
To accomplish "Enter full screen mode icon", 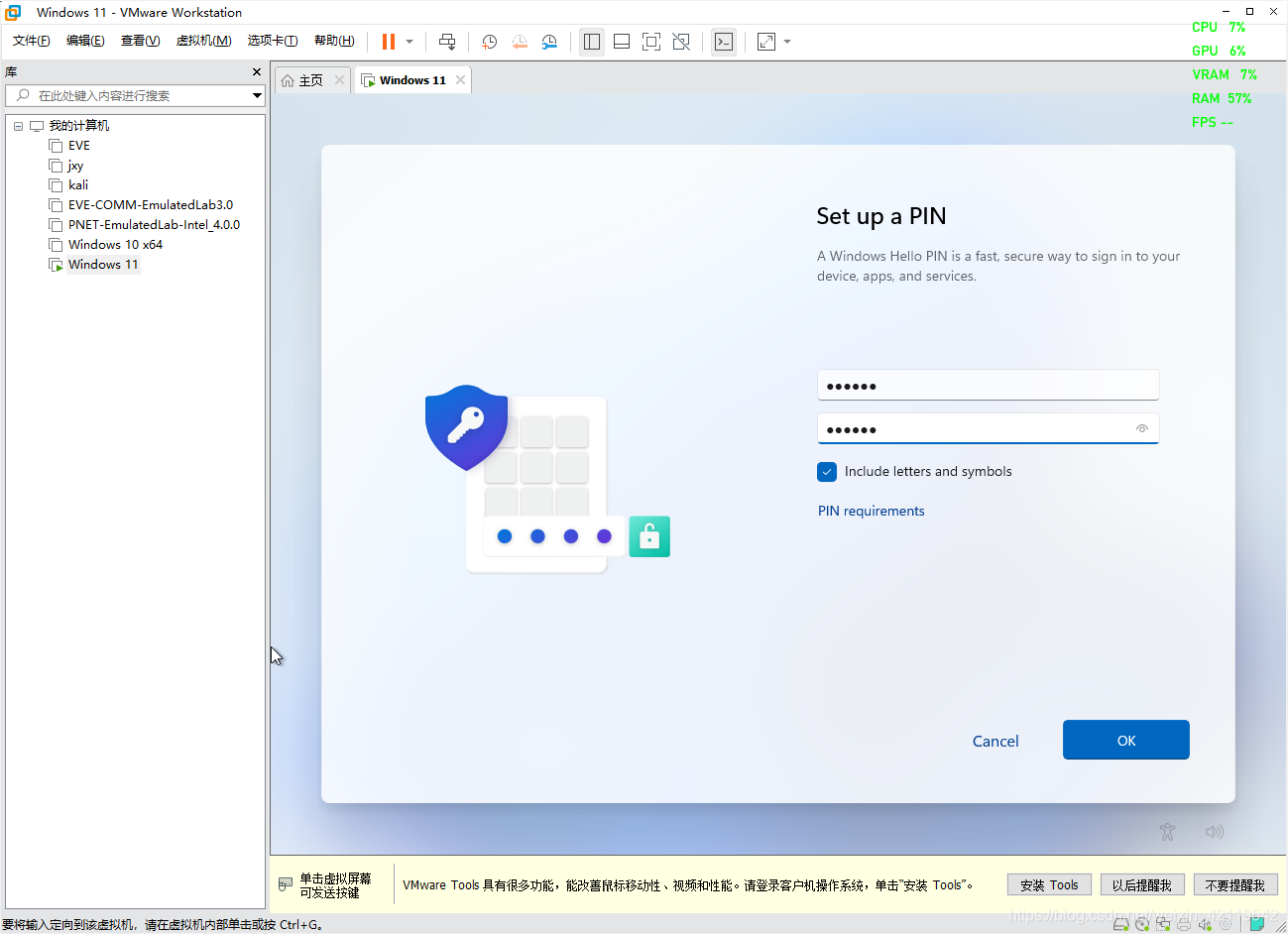I will 651,42.
